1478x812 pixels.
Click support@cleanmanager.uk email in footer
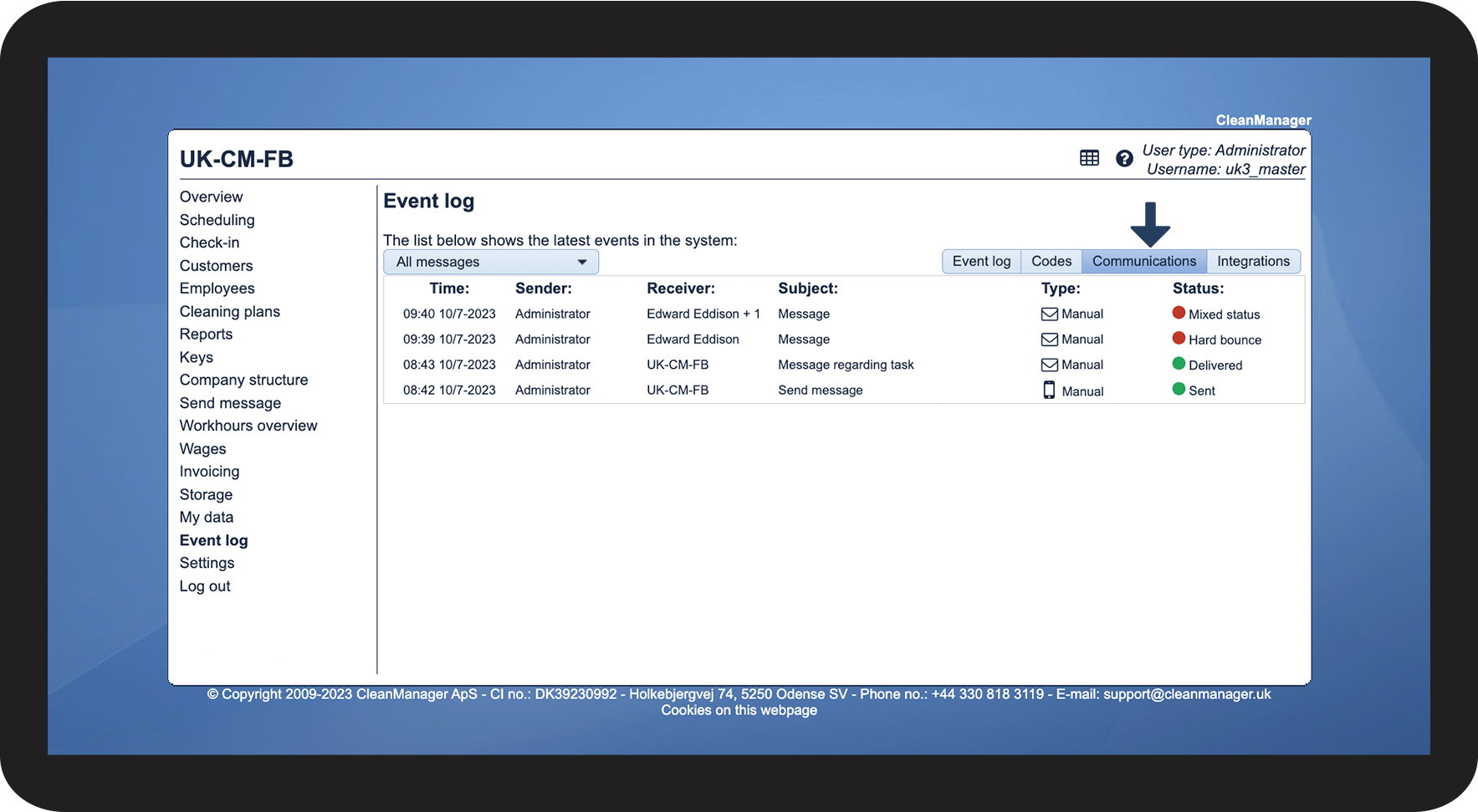(x=1187, y=694)
